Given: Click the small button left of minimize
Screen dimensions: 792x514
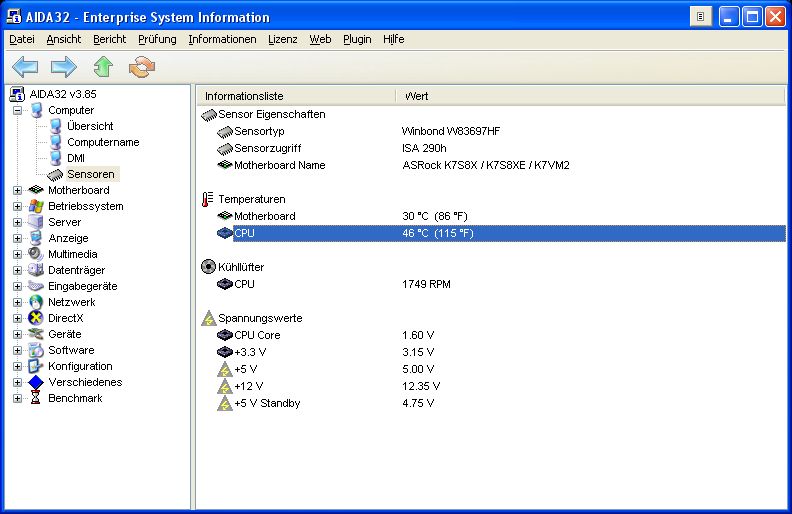Looking at the screenshot, I should click(x=701, y=17).
